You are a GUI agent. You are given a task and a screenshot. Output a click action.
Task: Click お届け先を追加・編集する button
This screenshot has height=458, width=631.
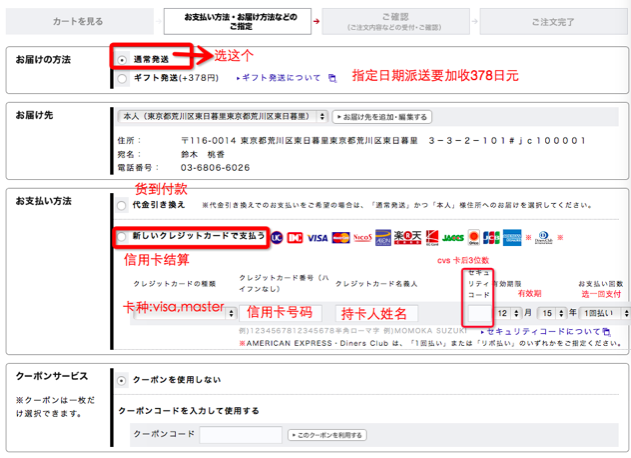381,116
